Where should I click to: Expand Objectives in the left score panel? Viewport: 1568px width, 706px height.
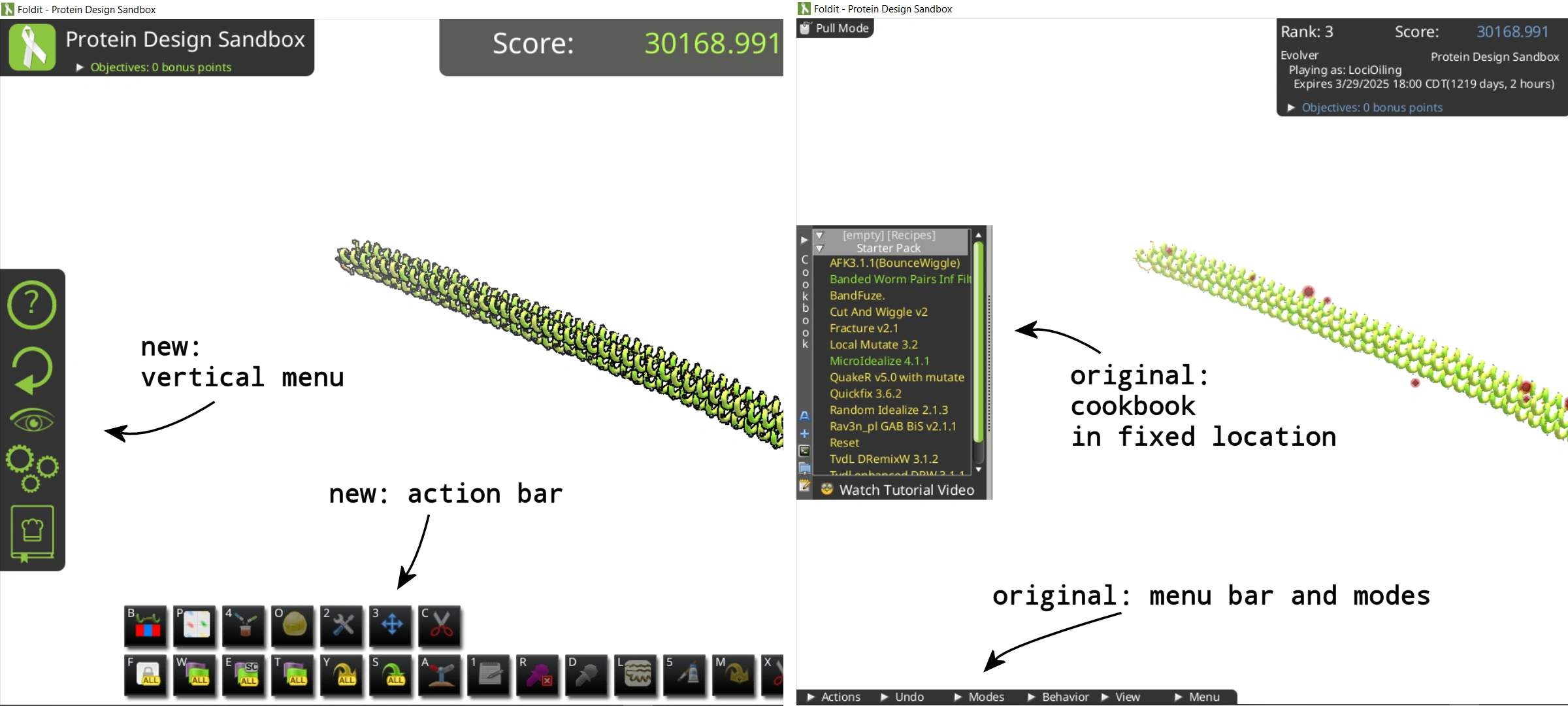pyautogui.click(x=154, y=67)
